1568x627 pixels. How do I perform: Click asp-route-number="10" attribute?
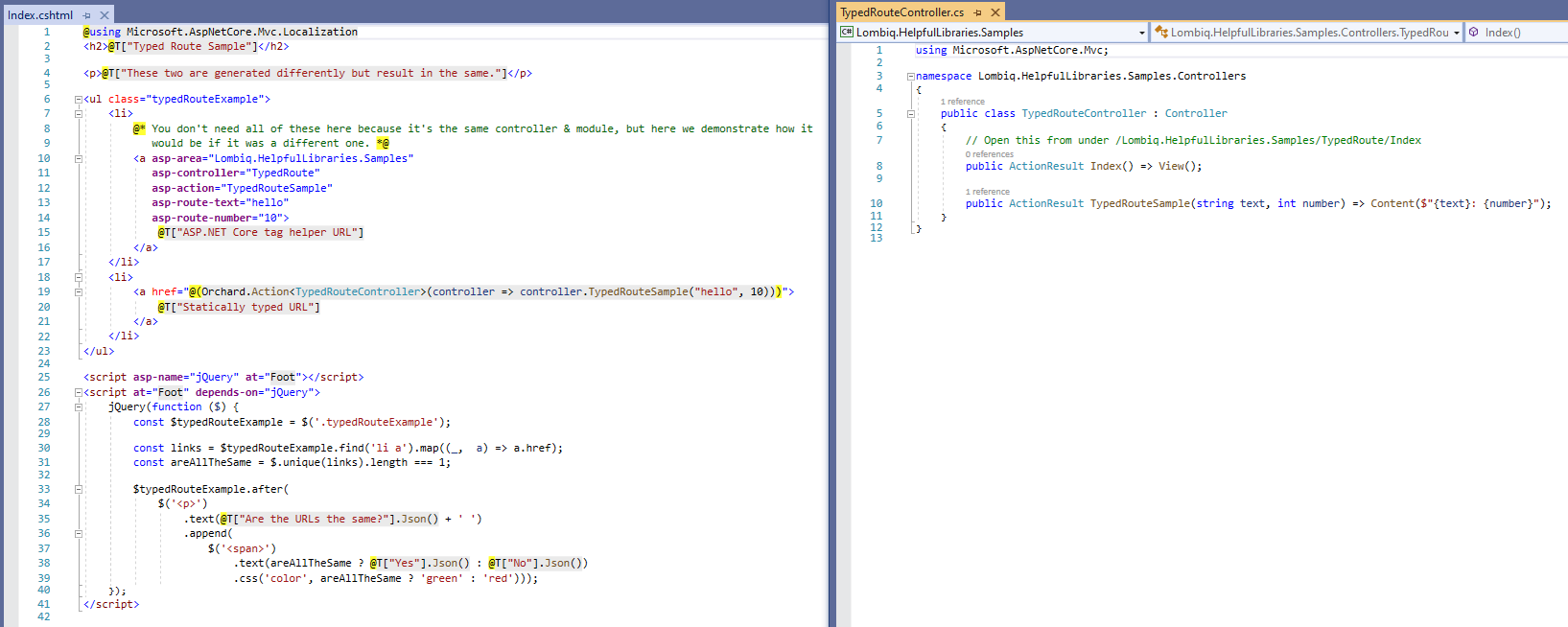point(217,218)
